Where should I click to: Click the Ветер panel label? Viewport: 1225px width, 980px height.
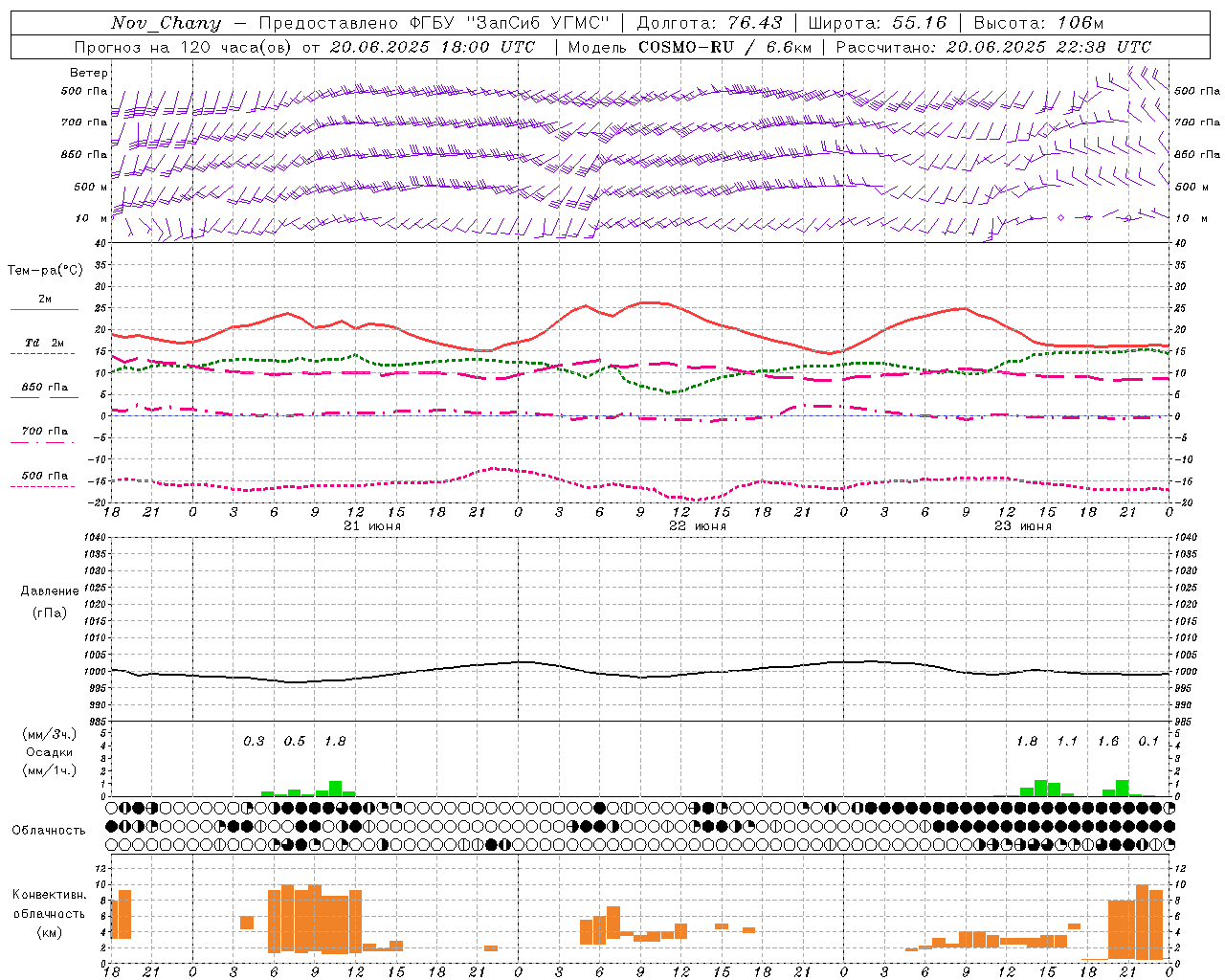coord(89,73)
